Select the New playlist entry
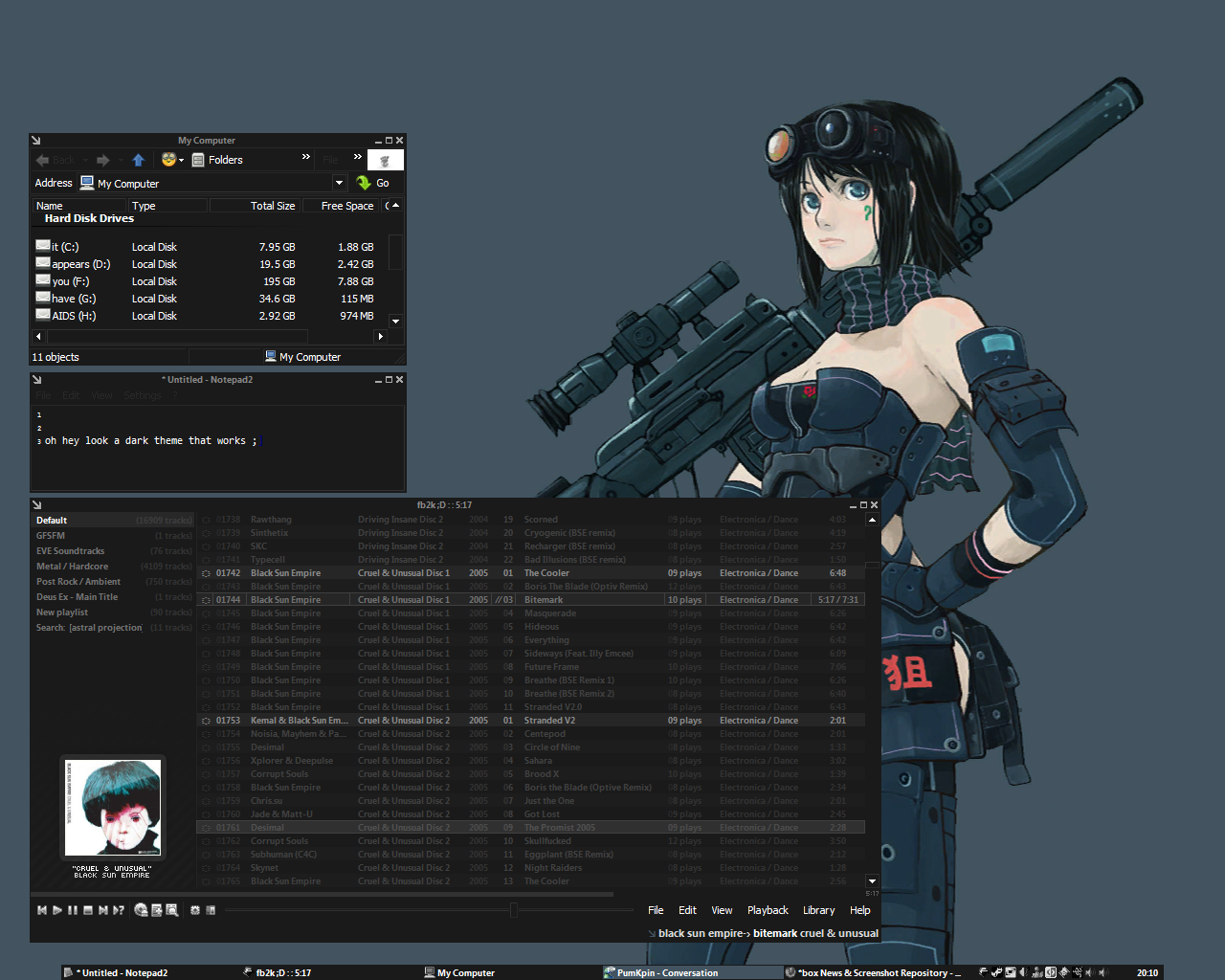 (114, 612)
